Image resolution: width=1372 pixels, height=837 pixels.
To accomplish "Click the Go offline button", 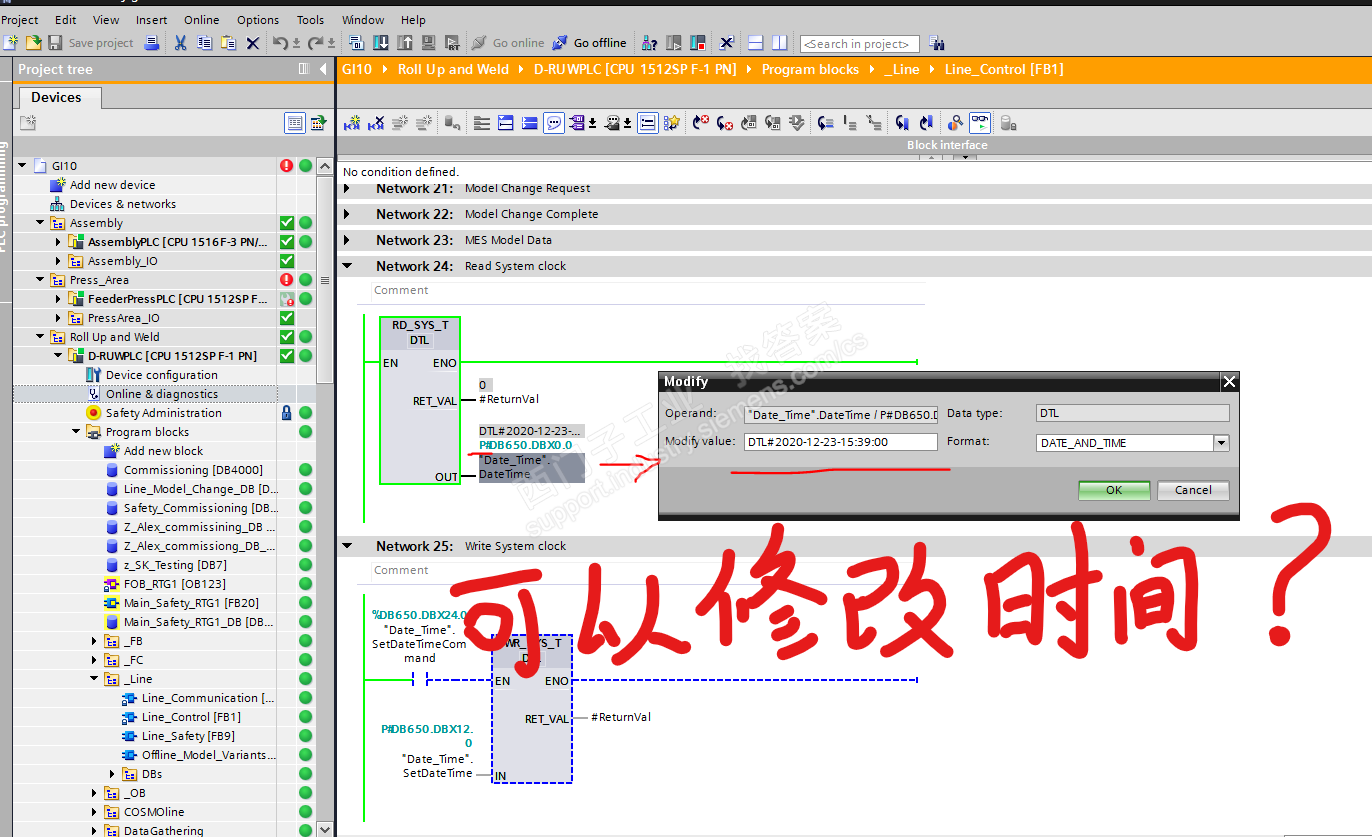I will pos(590,43).
